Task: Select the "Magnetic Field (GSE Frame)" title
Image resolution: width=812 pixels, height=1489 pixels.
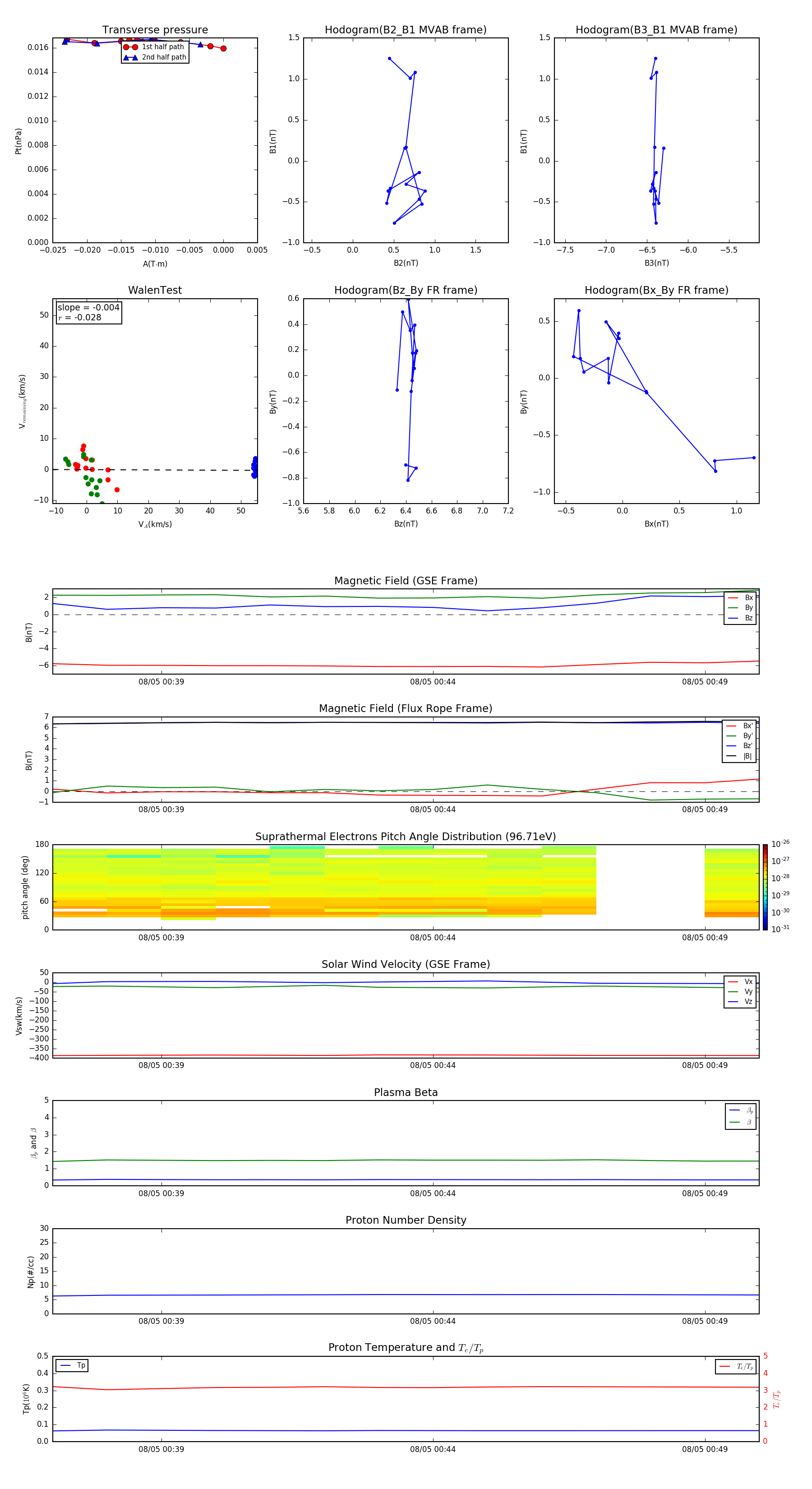Action: [x=406, y=581]
